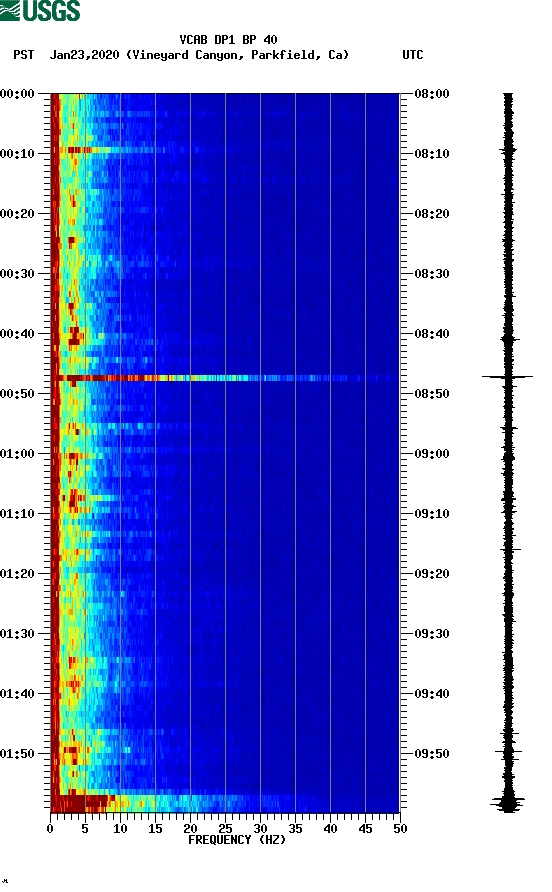Click the location text '(Vineyard Canyon, Parkfield, Ca)'
This screenshot has height=892, width=552.
pos(237,55)
